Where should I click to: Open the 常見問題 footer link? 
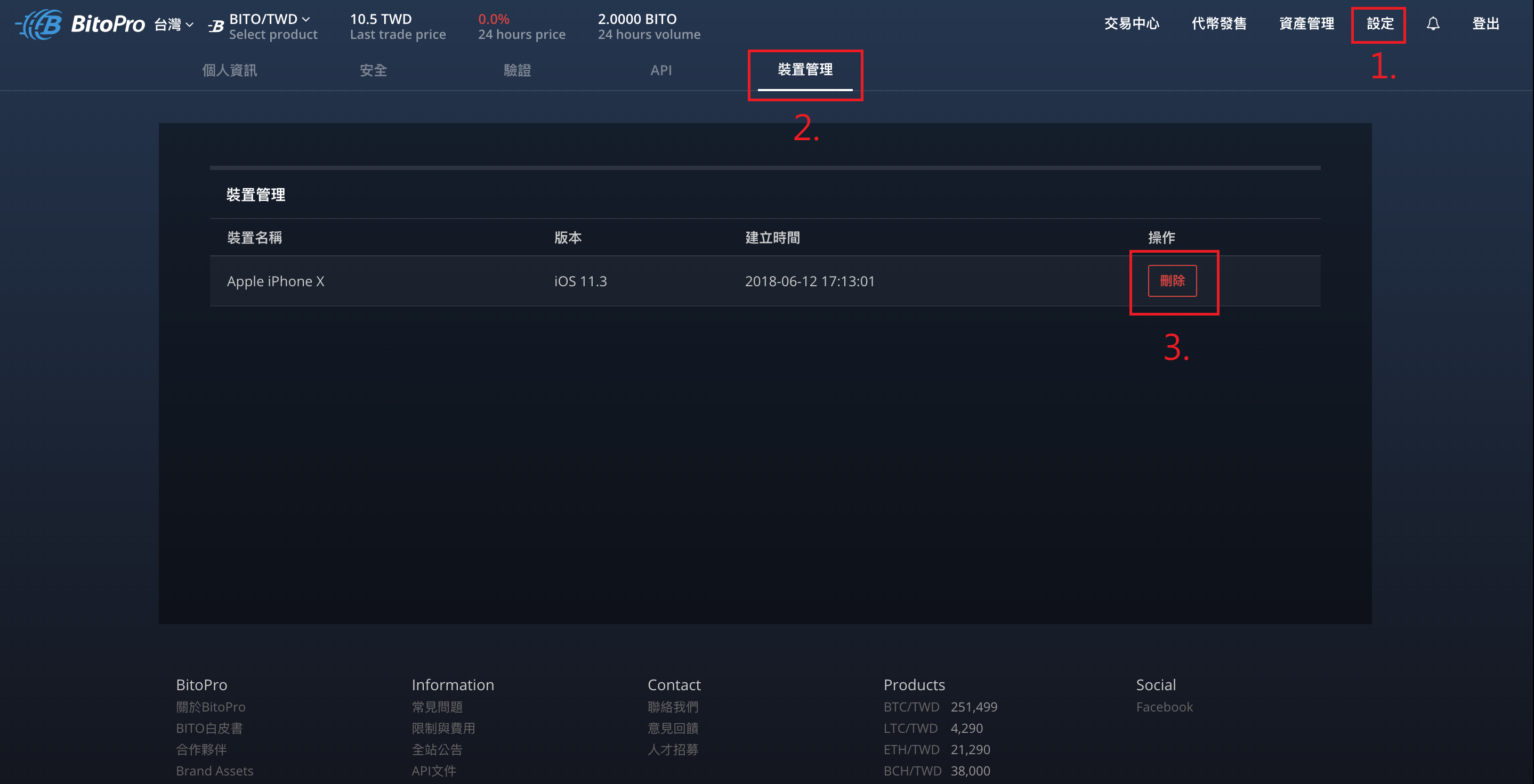coord(437,707)
